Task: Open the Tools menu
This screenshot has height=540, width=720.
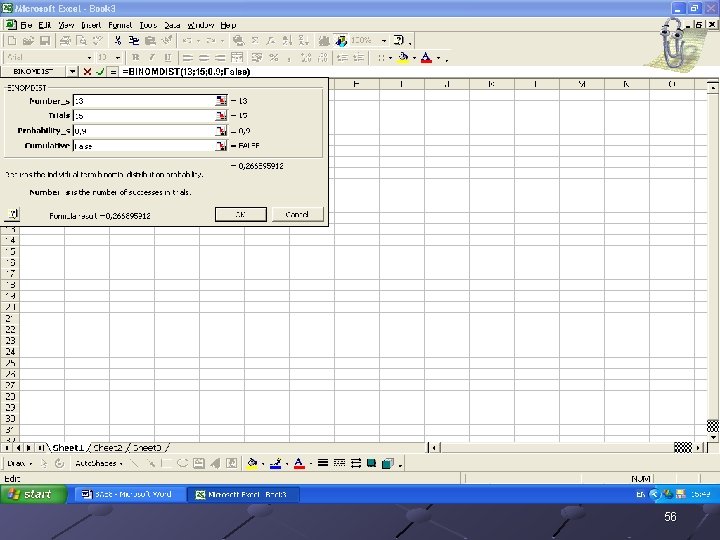Action: [x=148, y=25]
